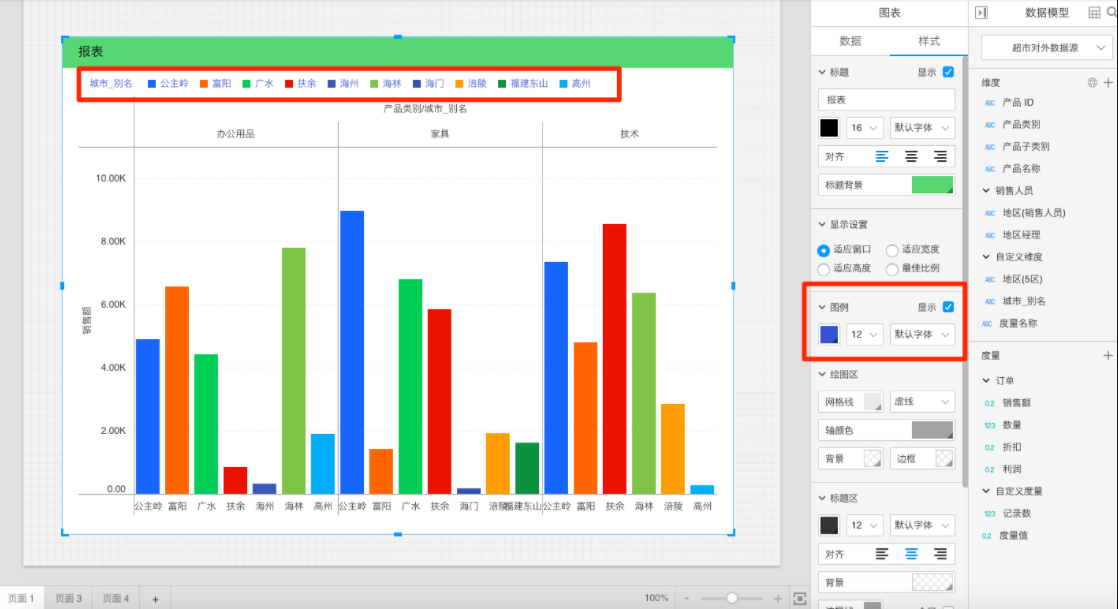The height and width of the screenshot is (609, 1118).
Task: Select the 地区经理 dimension field
Action: pyautogui.click(x=1021, y=235)
